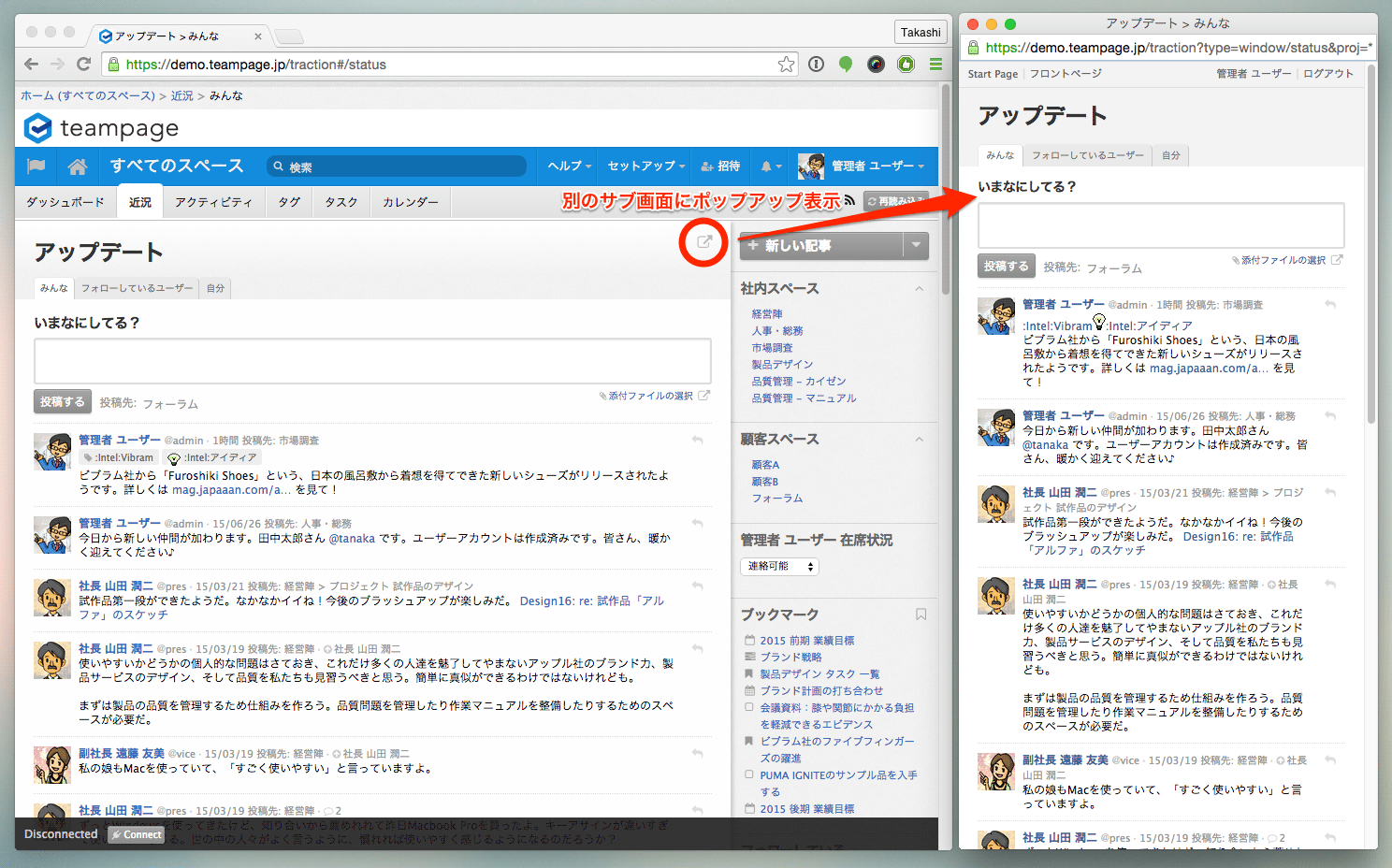Open the Updates pop-out window icon in main browser
Screen dimensions: 1392x868
coord(704,241)
